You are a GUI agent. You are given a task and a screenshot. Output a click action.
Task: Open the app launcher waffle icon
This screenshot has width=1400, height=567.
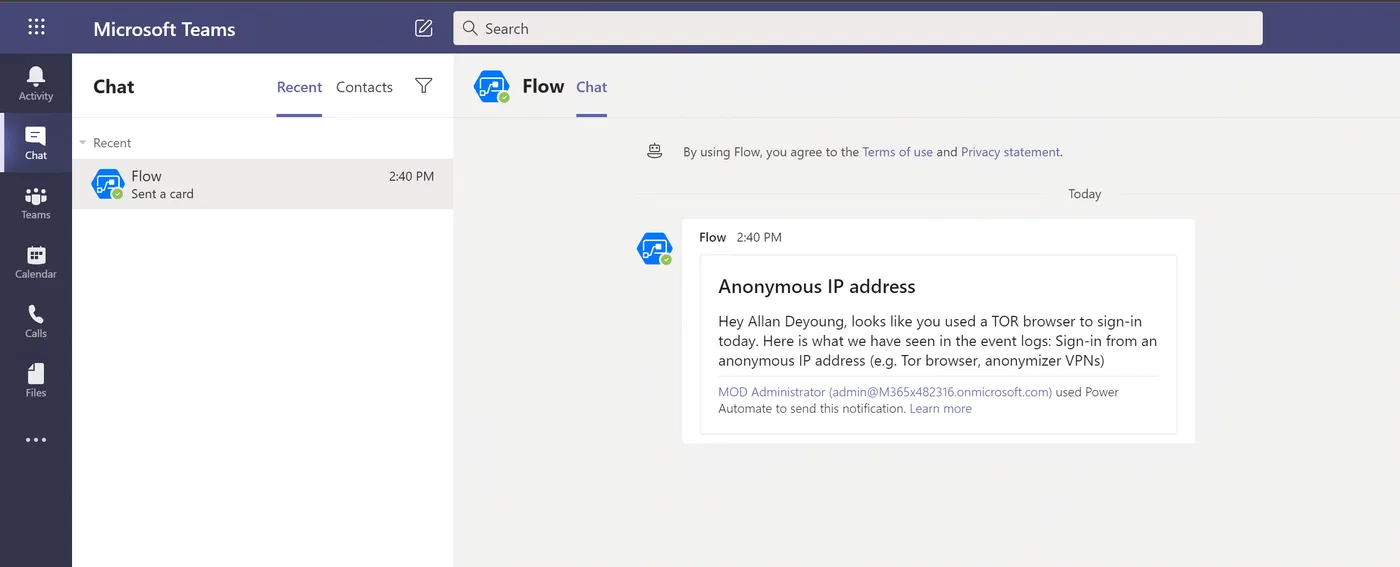36,27
